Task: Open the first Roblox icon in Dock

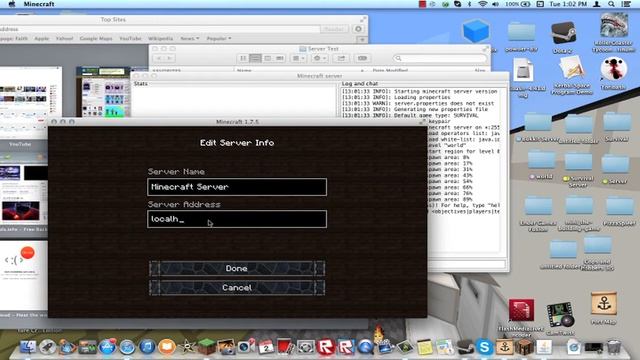Action: tap(326, 347)
